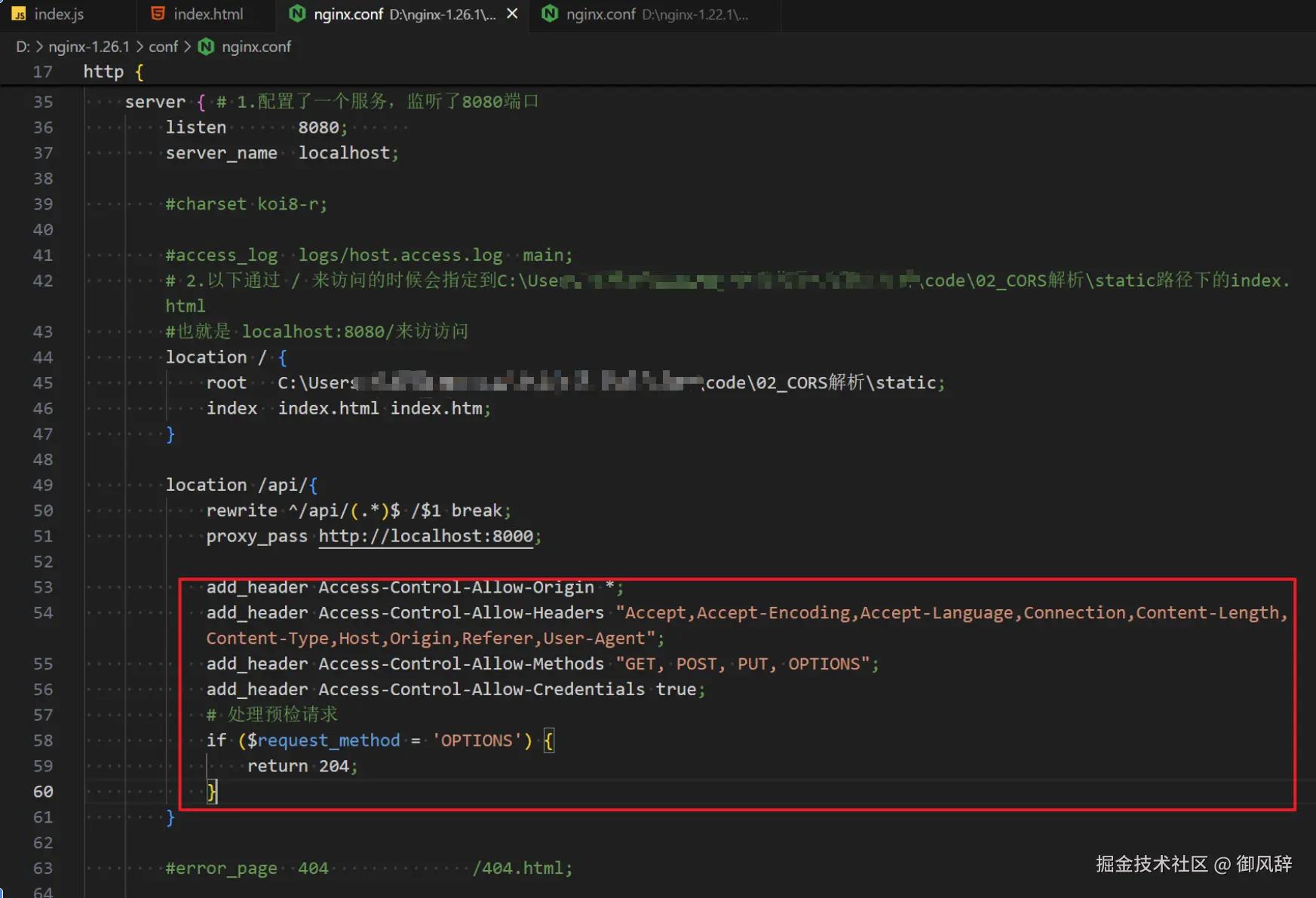Click the "GET, POST, PUT, OPTIONS" string

(744, 664)
